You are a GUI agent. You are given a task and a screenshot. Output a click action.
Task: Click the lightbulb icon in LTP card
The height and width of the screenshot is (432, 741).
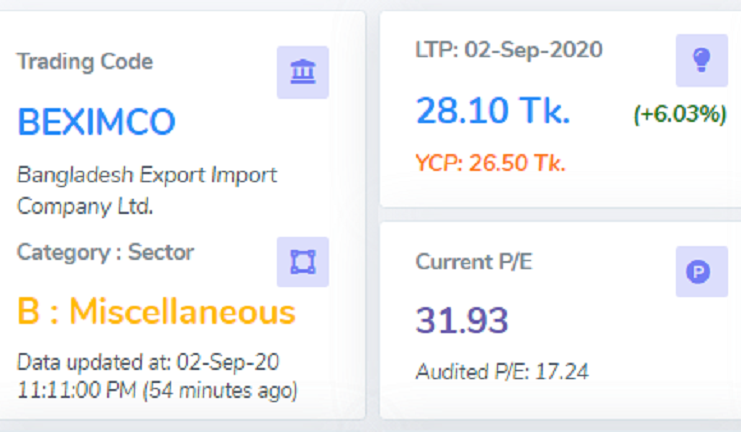tap(701, 60)
